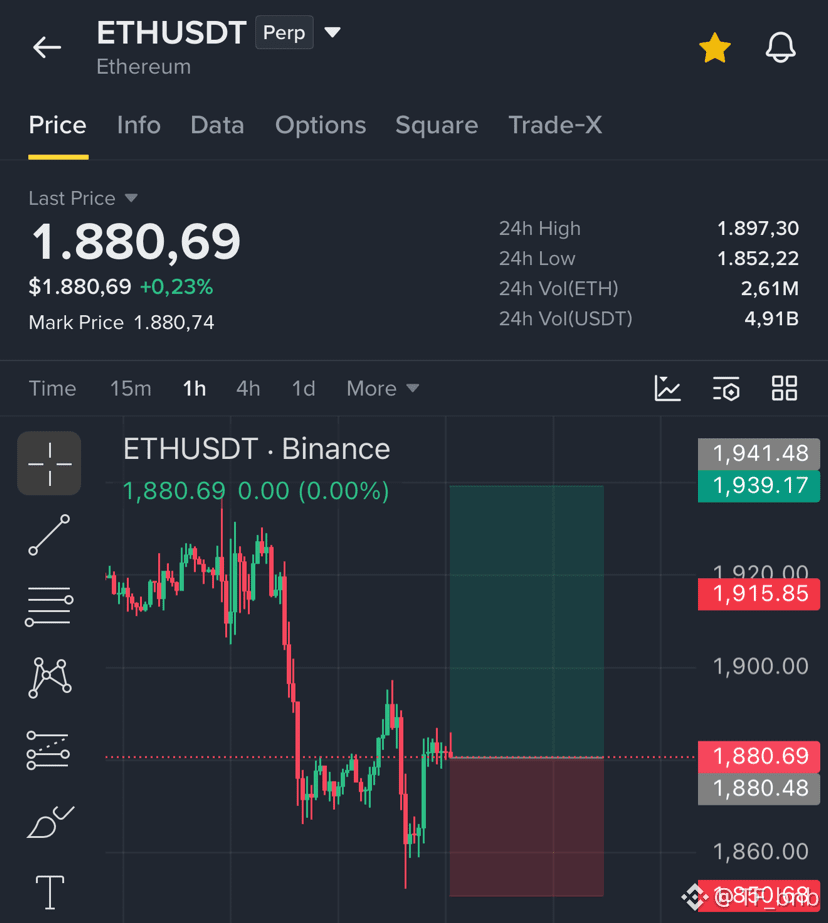This screenshot has height=923, width=828.
Task: Select the long/short position projection tool
Action: click(x=48, y=750)
